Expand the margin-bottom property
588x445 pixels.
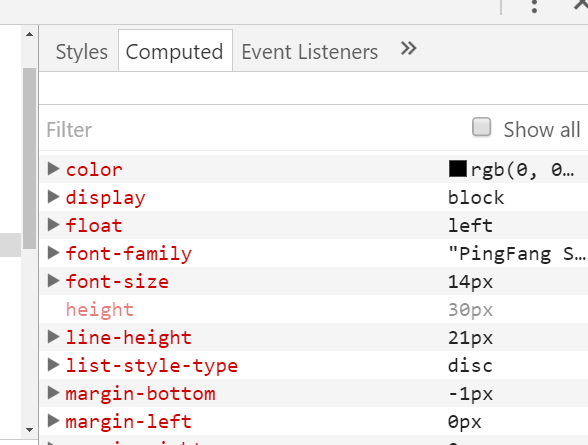54,393
